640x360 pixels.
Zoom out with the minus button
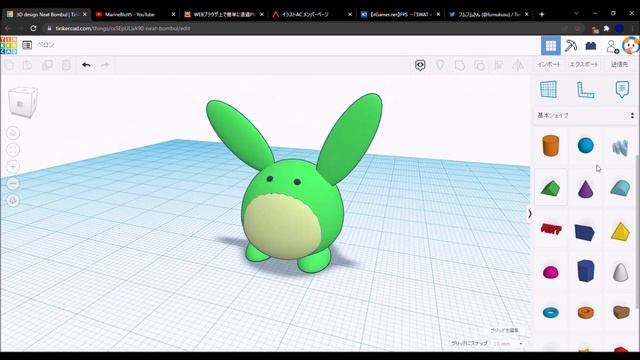[x=13, y=184]
